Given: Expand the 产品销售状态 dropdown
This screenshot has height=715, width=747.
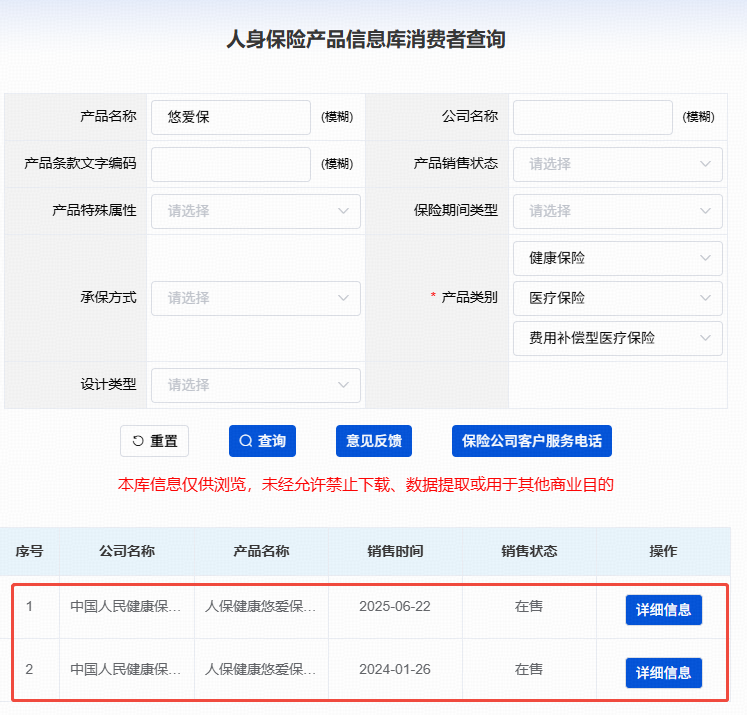Looking at the screenshot, I should 617,164.
